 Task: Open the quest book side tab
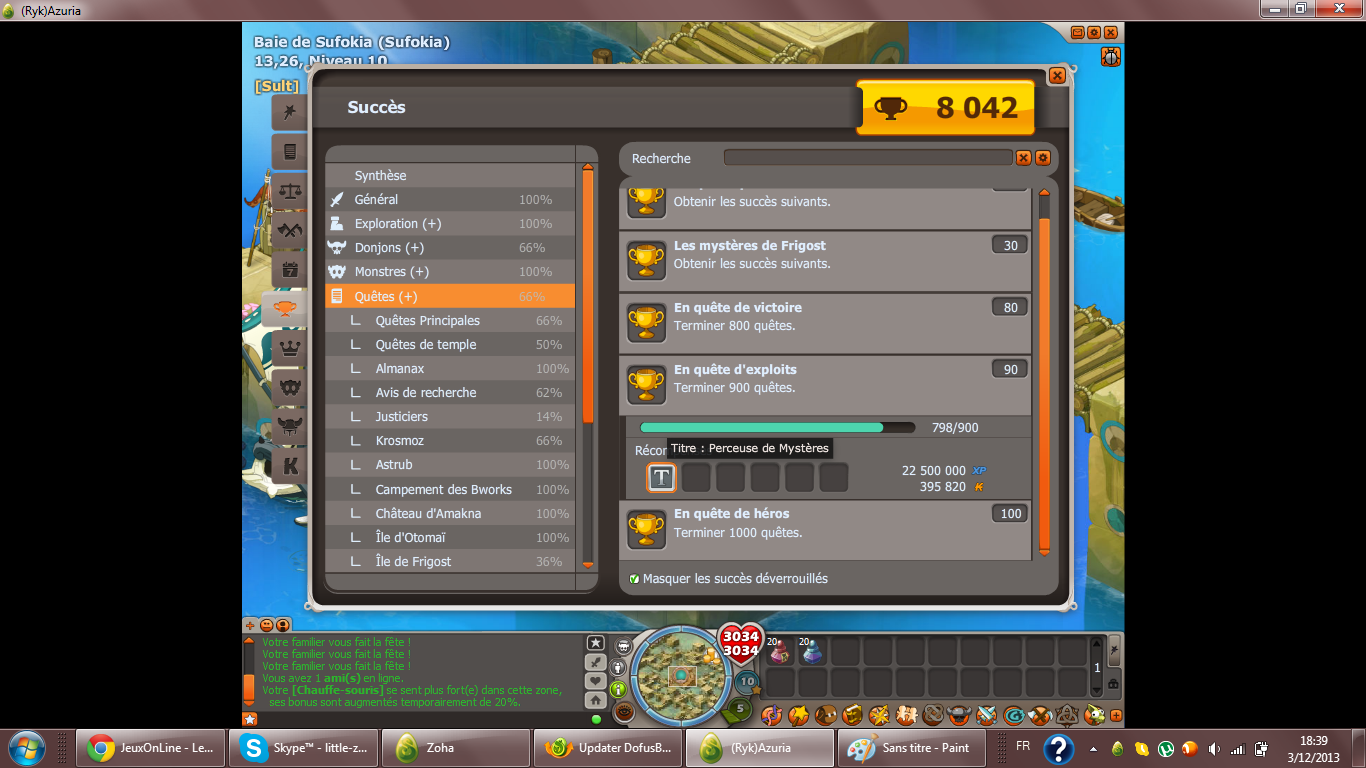coord(289,152)
